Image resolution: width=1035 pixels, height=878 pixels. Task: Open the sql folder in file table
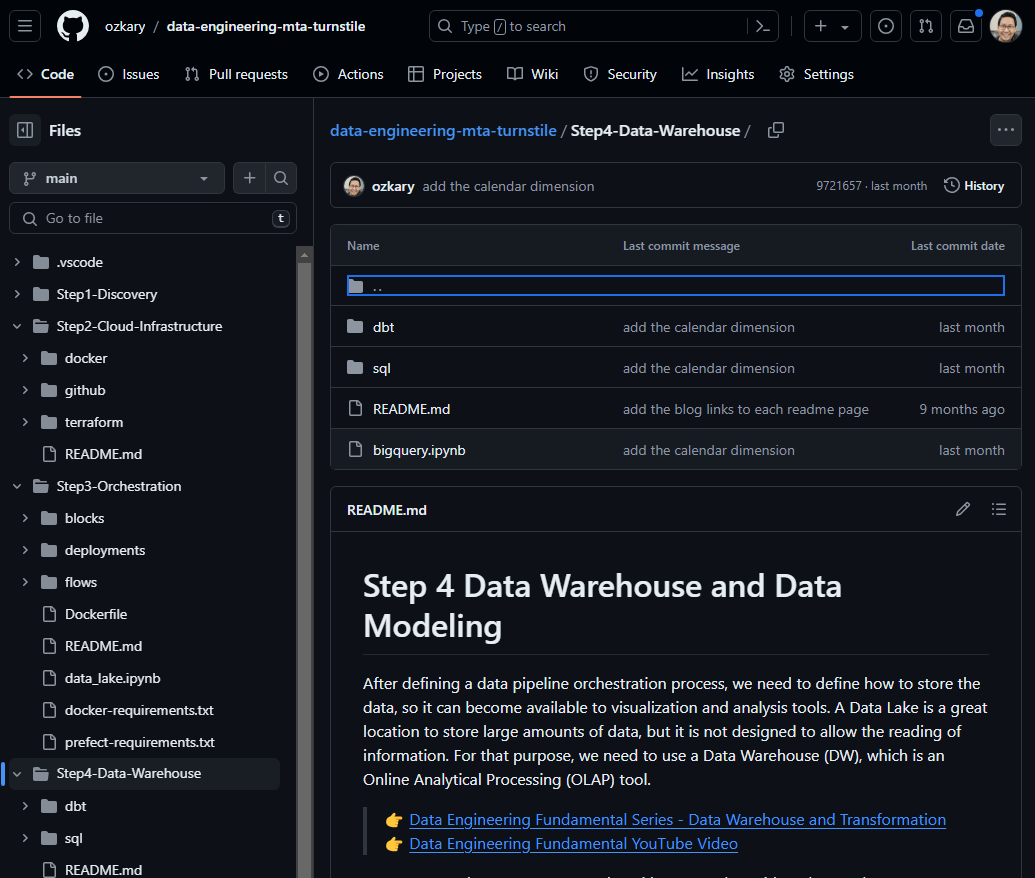(382, 368)
